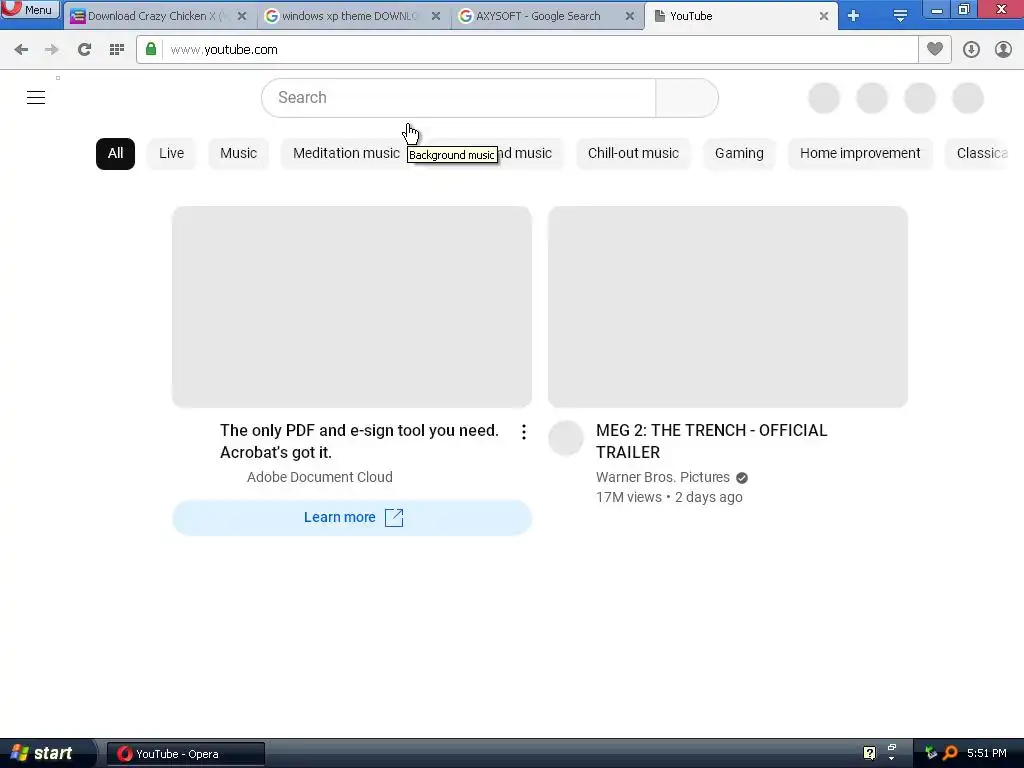Open Adobe Document Cloud advertiser link
The width and height of the screenshot is (1024, 768).
point(320,477)
